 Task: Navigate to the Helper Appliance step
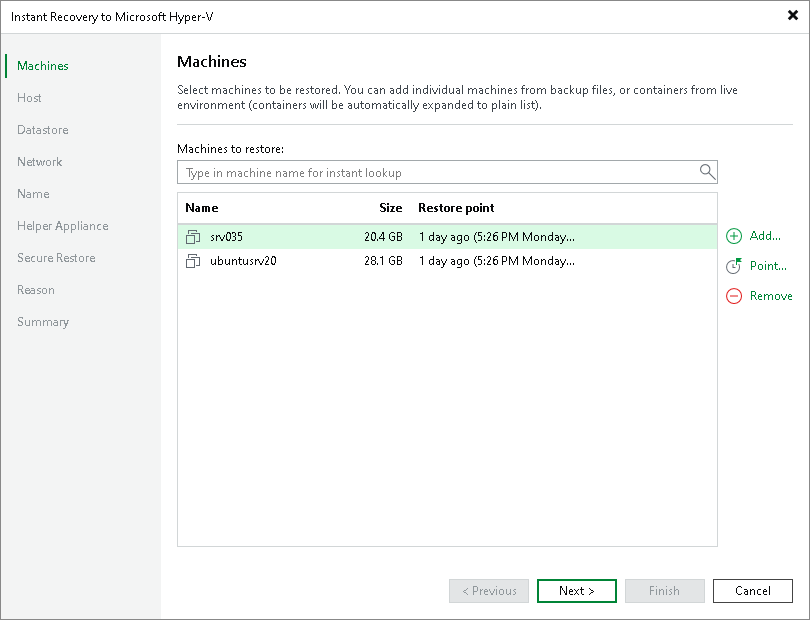[62, 225]
